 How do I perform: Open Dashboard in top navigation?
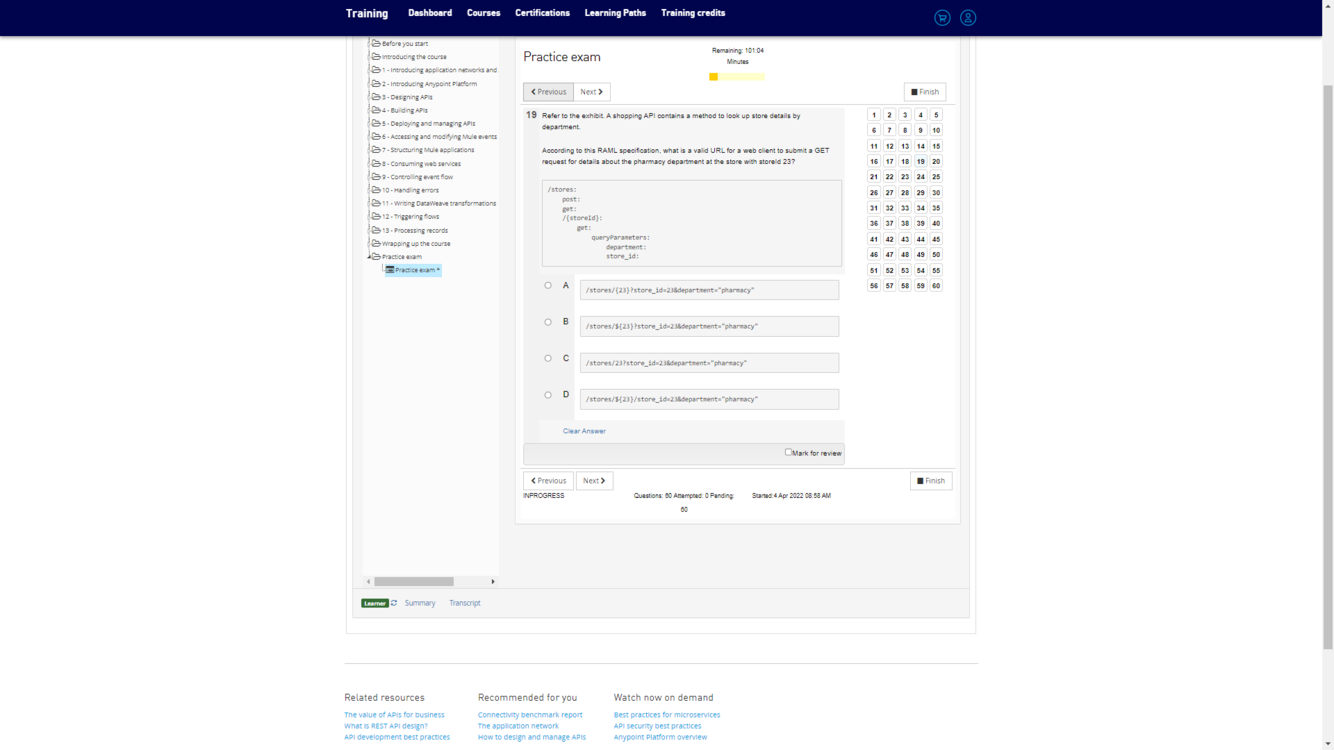point(430,13)
